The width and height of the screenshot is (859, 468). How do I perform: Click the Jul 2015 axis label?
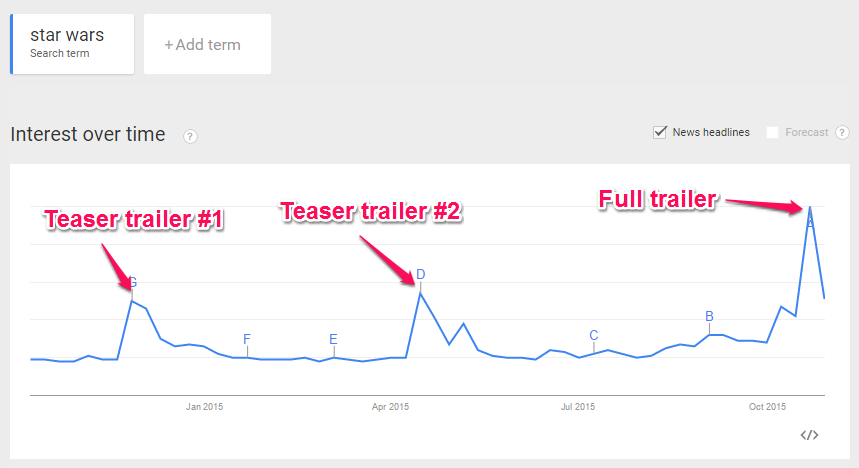(578, 407)
